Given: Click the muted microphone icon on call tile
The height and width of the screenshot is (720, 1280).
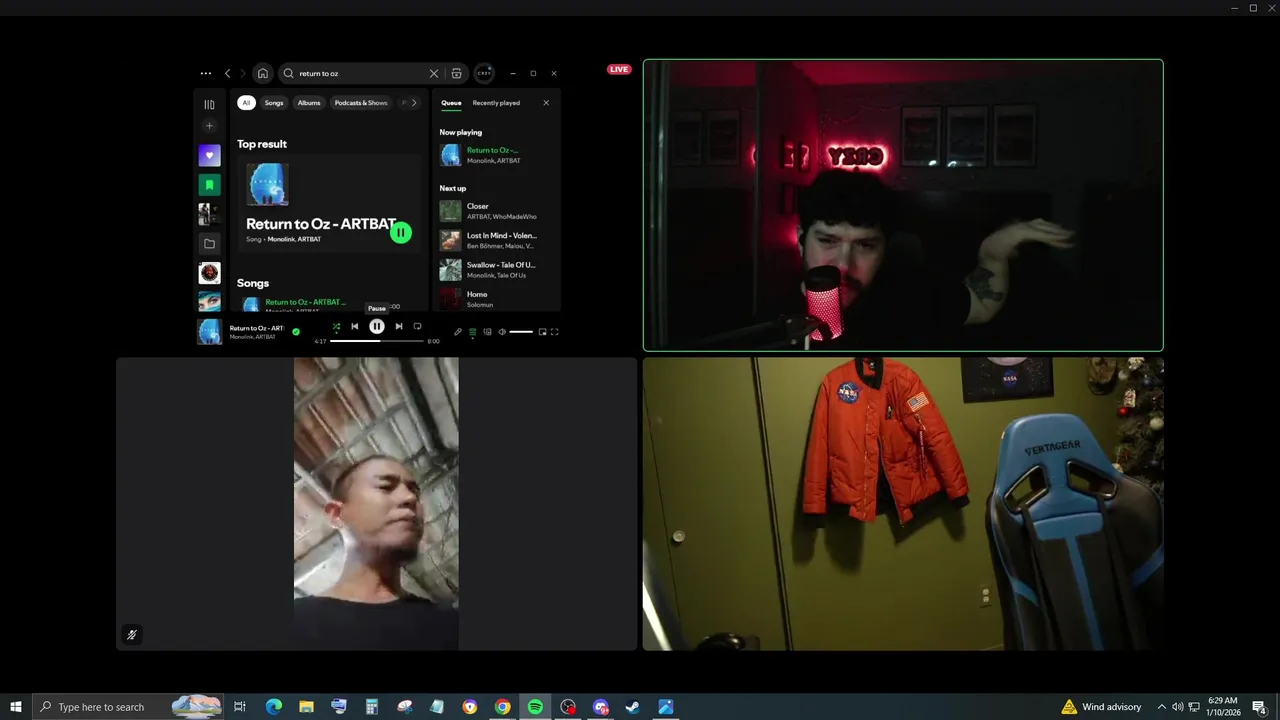Looking at the screenshot, I should coord(132,635).
